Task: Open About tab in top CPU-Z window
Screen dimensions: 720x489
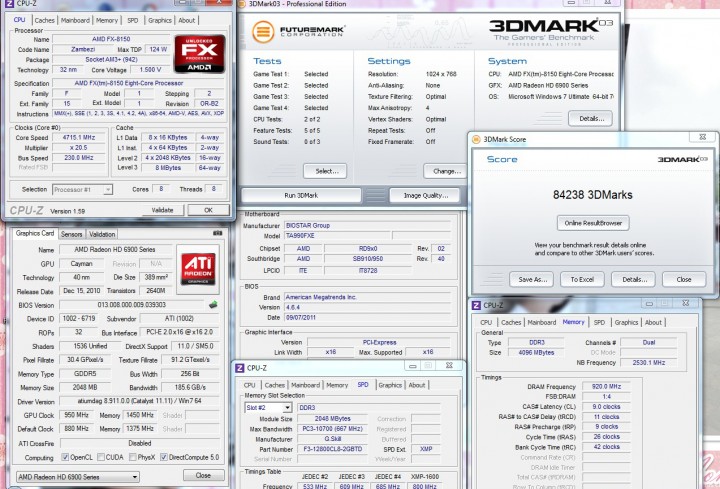Action: [186, 20]
